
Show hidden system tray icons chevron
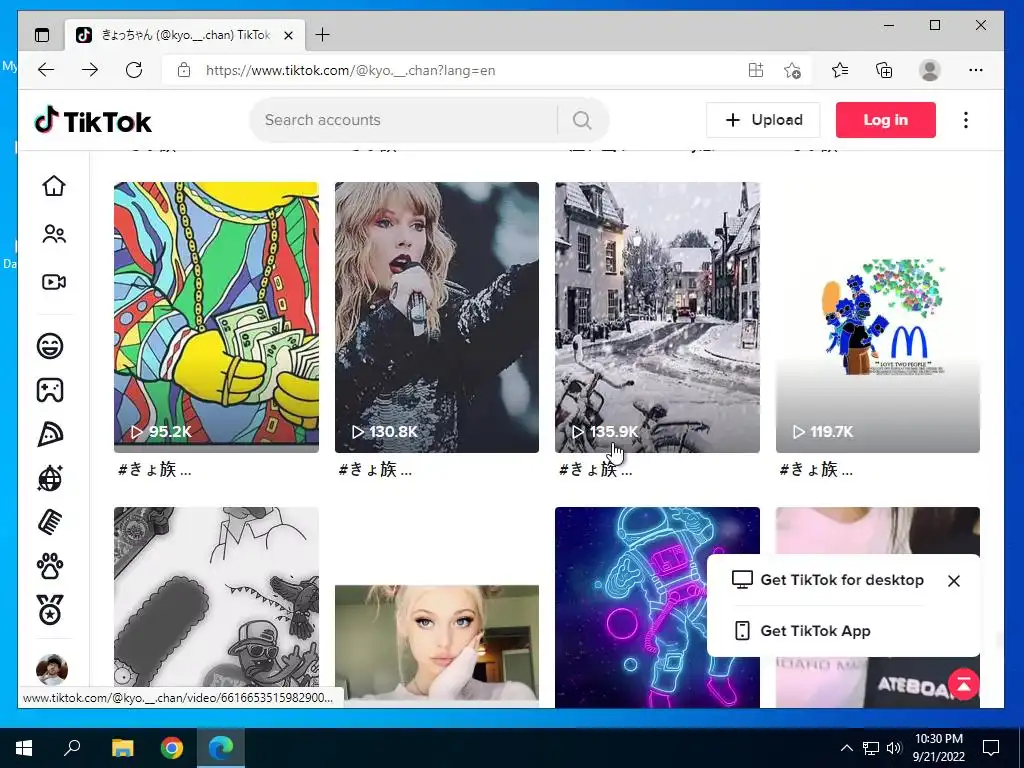846,748
